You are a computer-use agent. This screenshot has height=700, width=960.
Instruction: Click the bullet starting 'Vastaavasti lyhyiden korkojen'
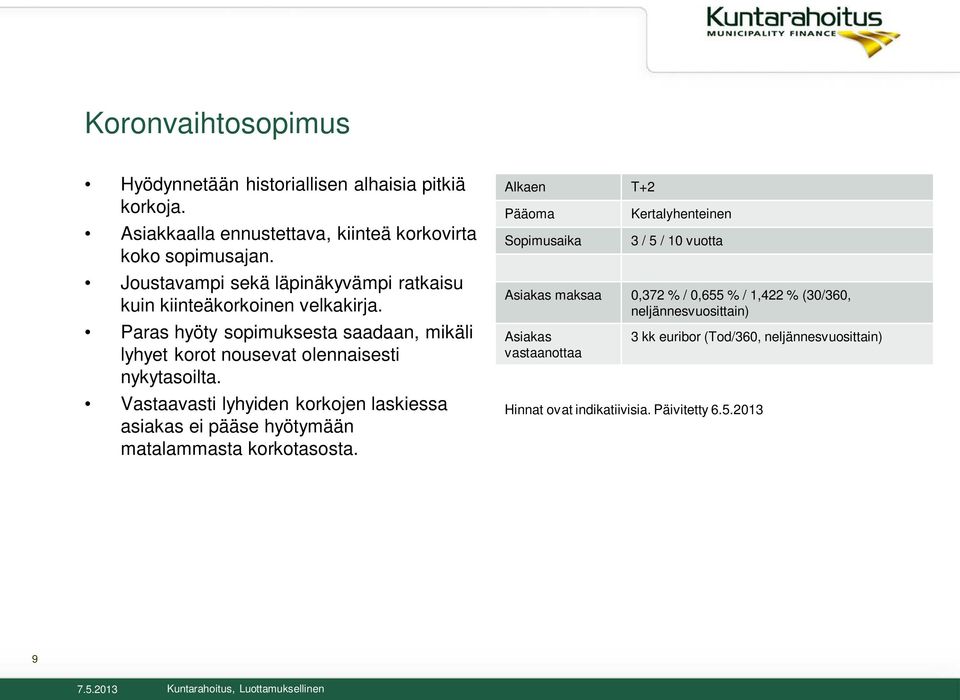(283, 426)
